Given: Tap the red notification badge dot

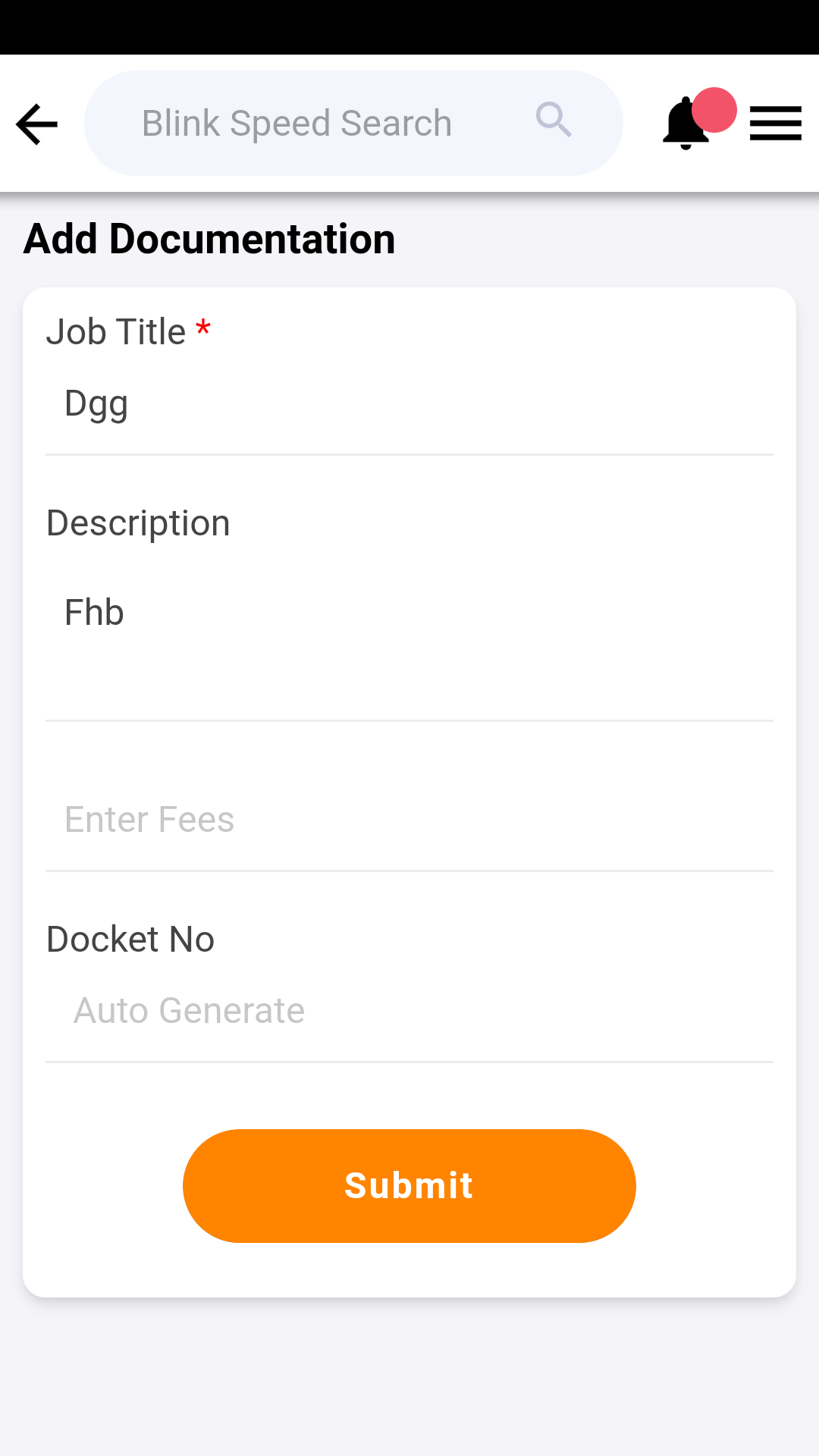Looking at the screenshot, I should click(714, 110).
